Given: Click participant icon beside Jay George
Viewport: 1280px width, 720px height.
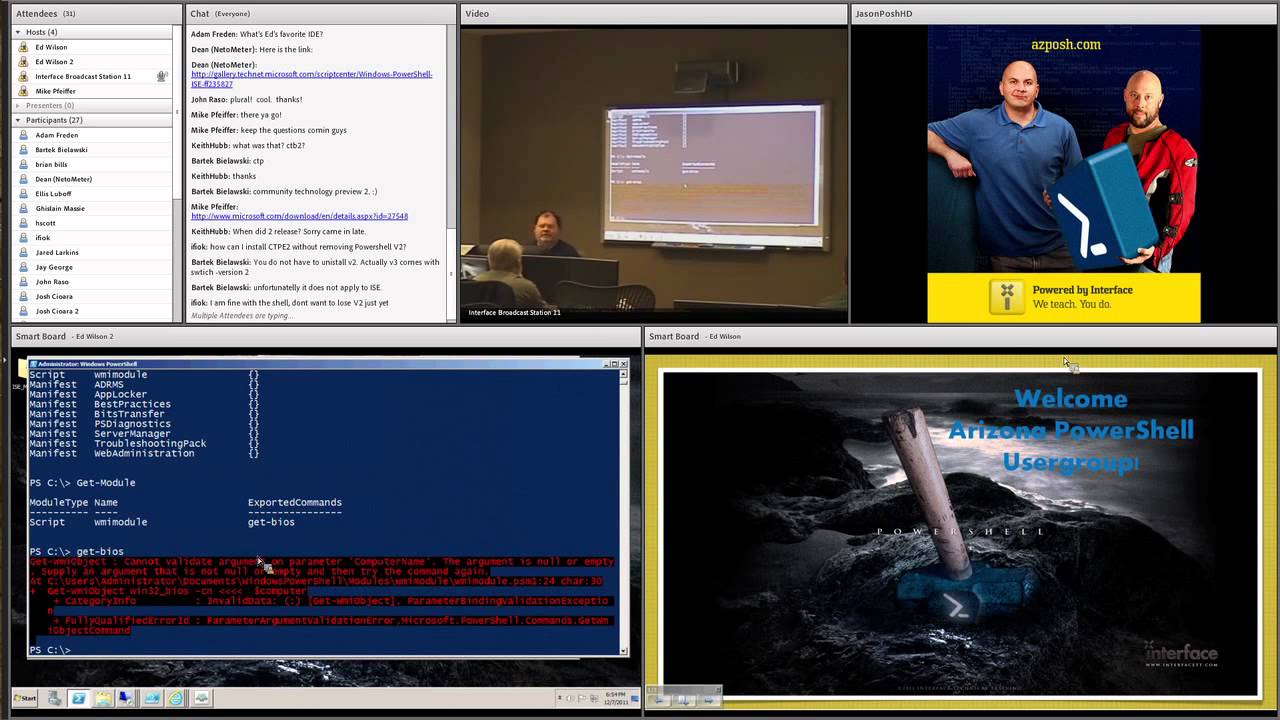Looking at the screenshot, I should (x=24, y=267).
